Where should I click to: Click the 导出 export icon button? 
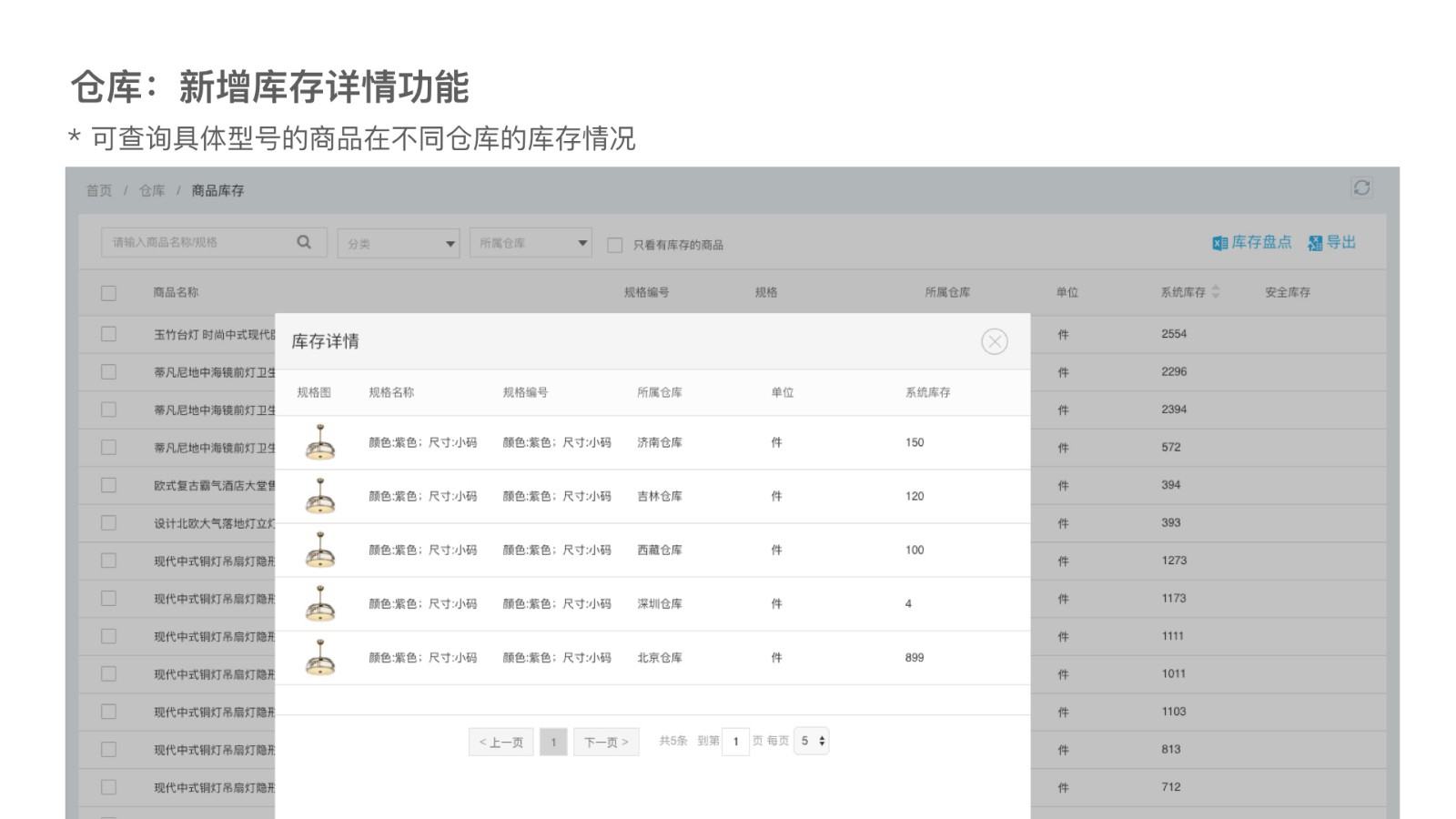pyautogui.click(x=1332, y=242)
